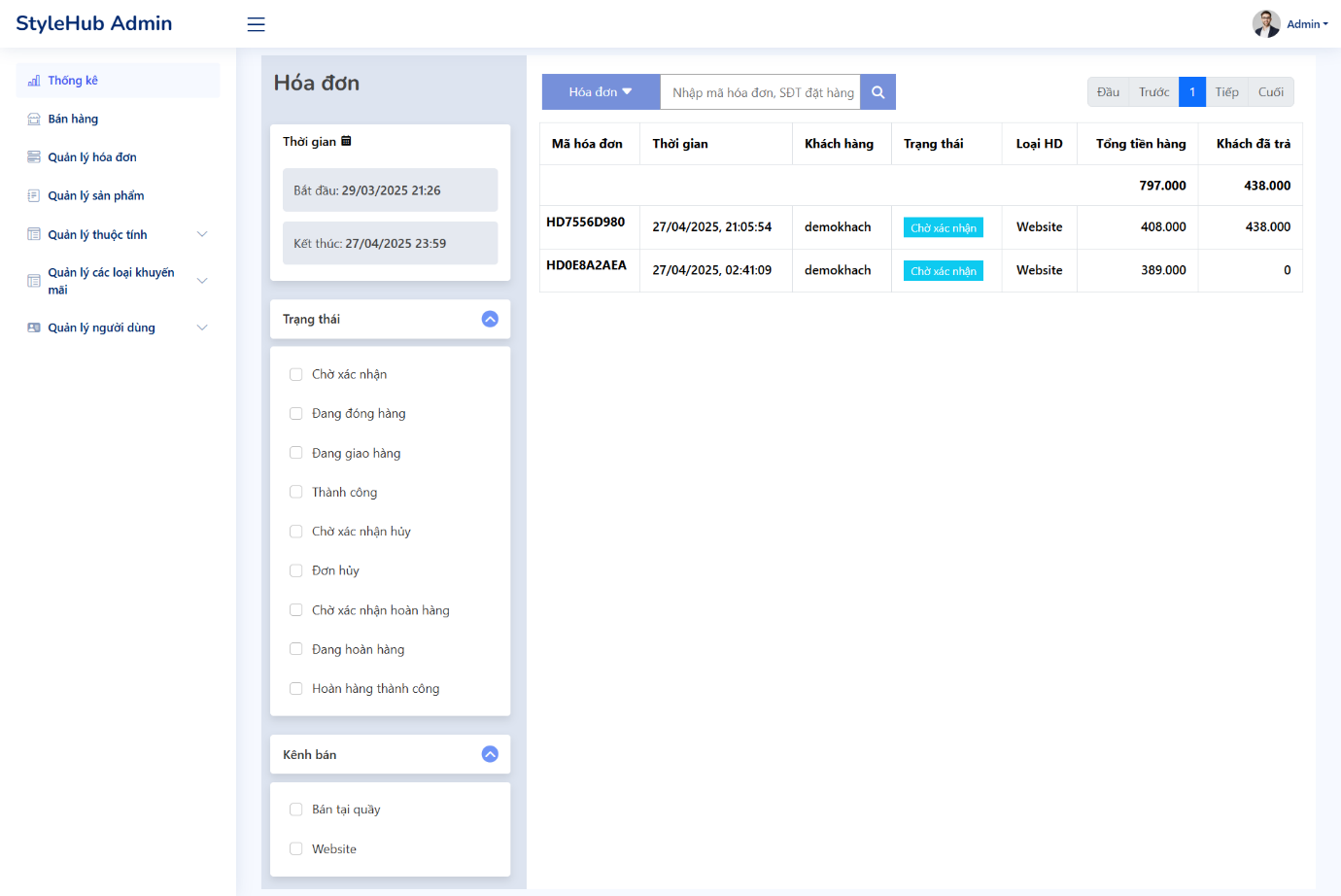
Task: Click the hamburger menu icon
Action: [x=256, y=24]
